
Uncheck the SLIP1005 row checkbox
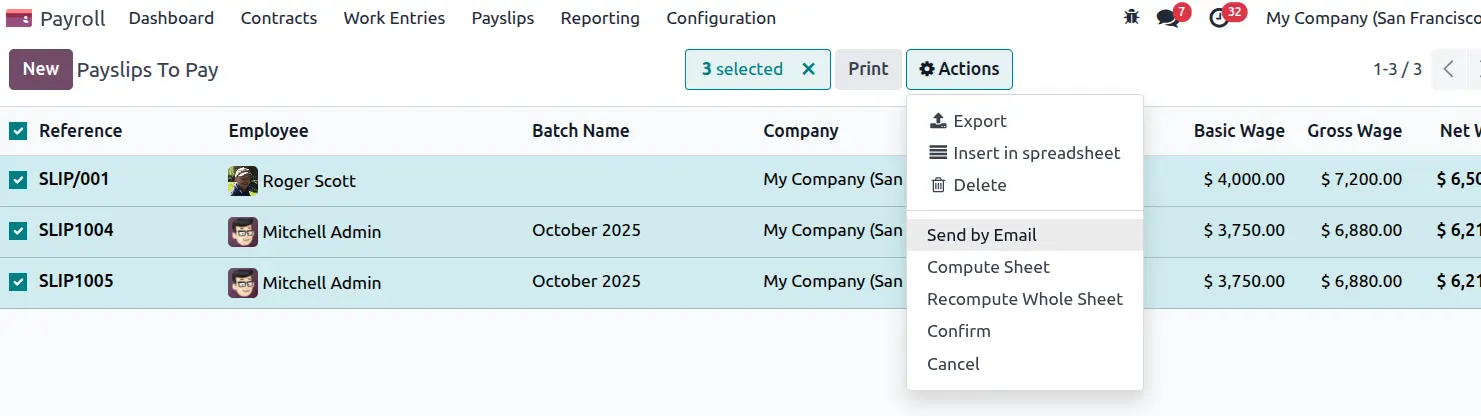click(18, 282)
